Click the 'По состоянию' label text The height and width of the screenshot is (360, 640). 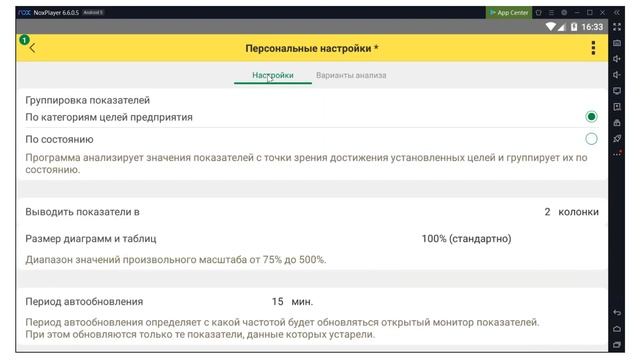click(x=59, y=139)
